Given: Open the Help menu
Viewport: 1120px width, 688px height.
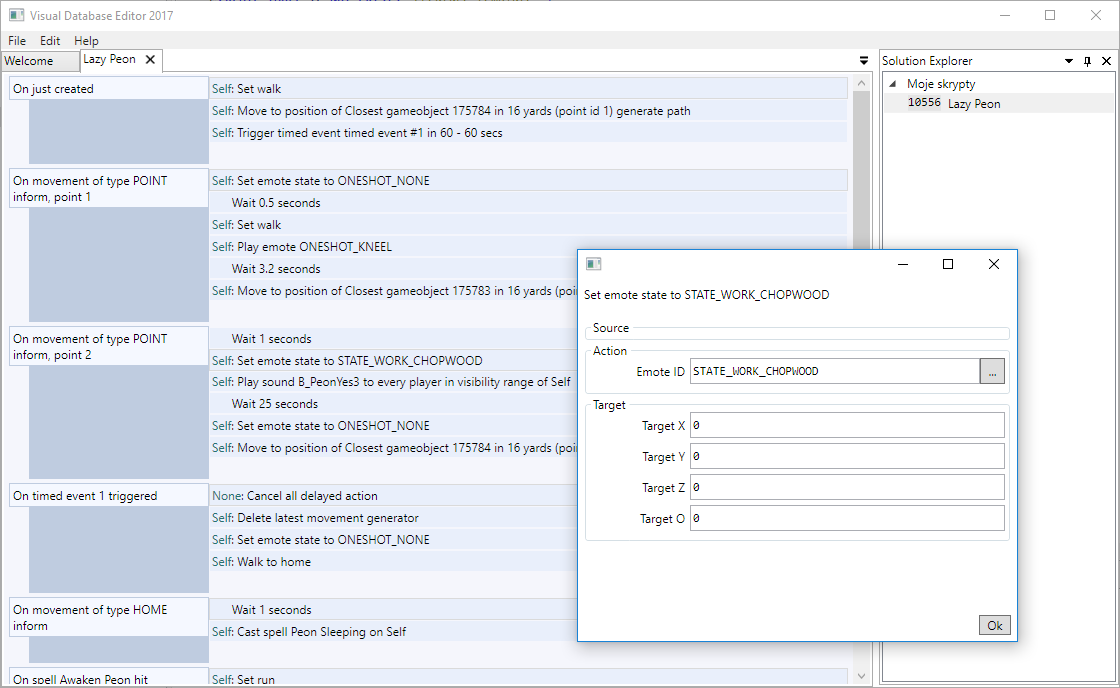Looking at the screenshot, I should point(86,40).
